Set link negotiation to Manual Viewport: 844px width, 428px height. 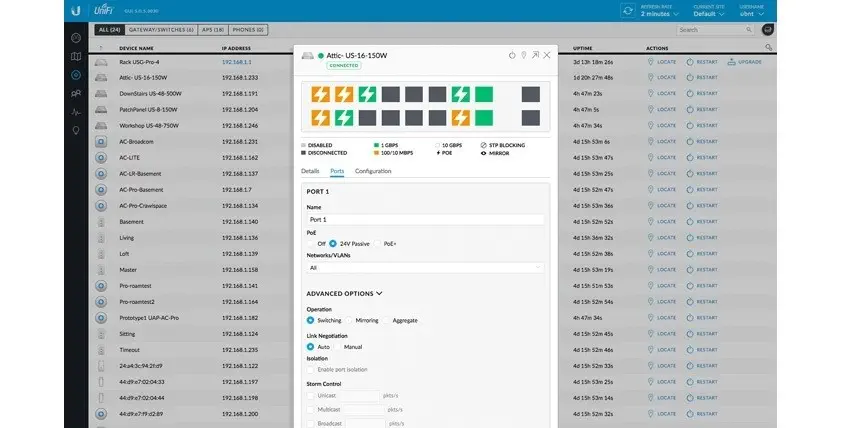tap(337, 347)
